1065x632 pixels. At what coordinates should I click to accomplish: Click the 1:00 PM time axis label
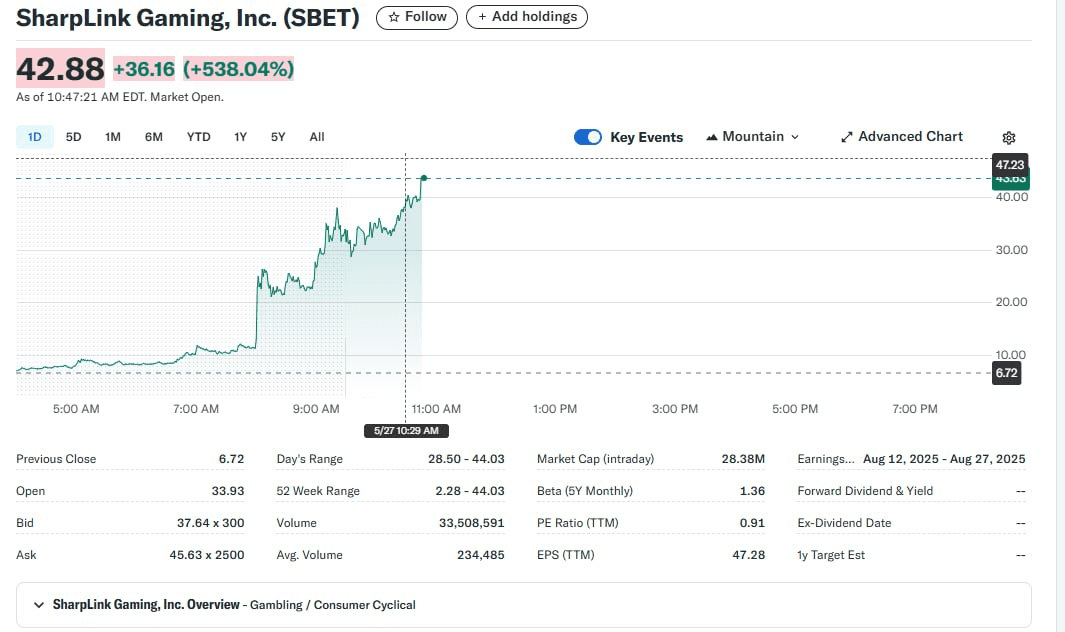555,409
